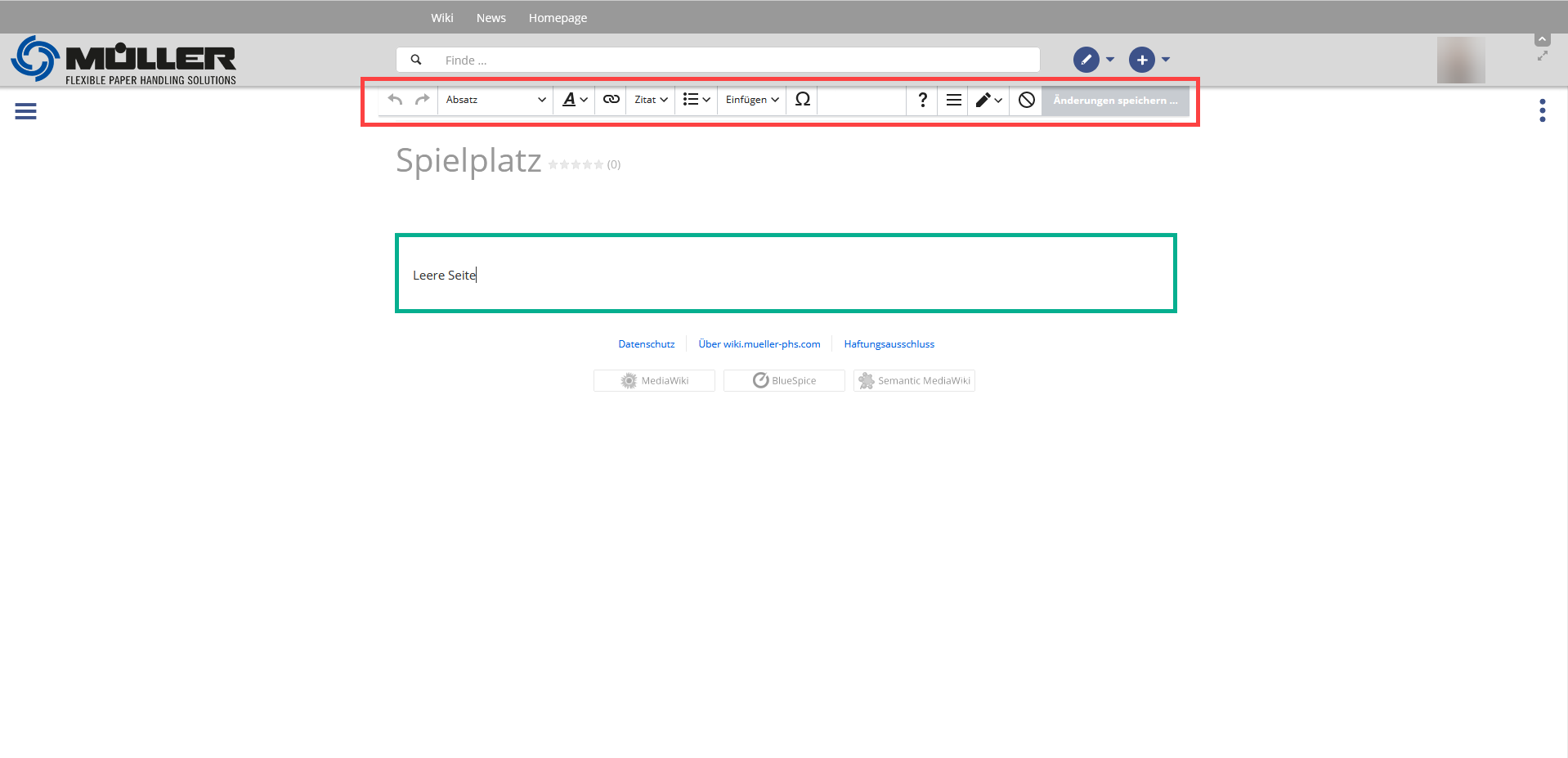Viewport: 1568px width, 758px height.
Task: Click the Änderungen speichern button
Action: point(1114,101)
